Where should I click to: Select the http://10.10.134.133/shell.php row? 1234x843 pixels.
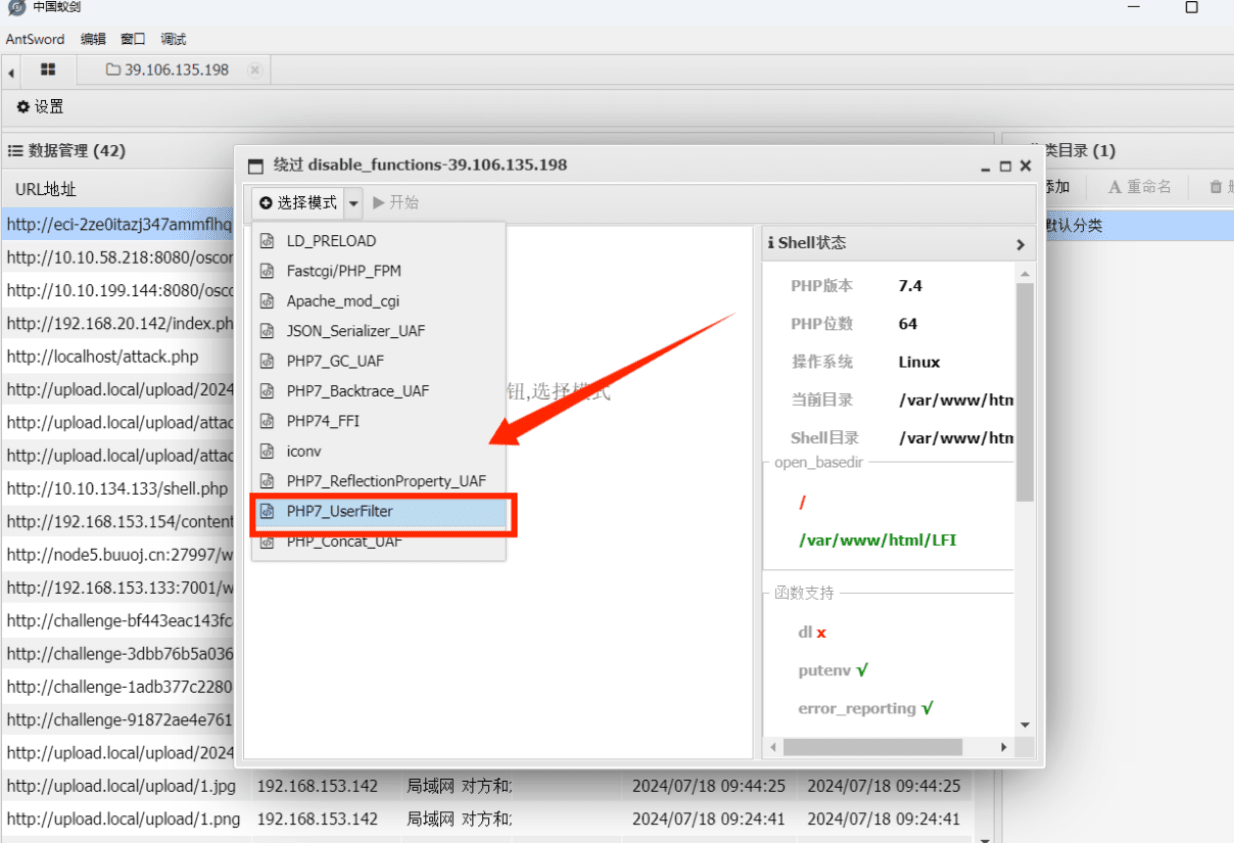point(118,489)
